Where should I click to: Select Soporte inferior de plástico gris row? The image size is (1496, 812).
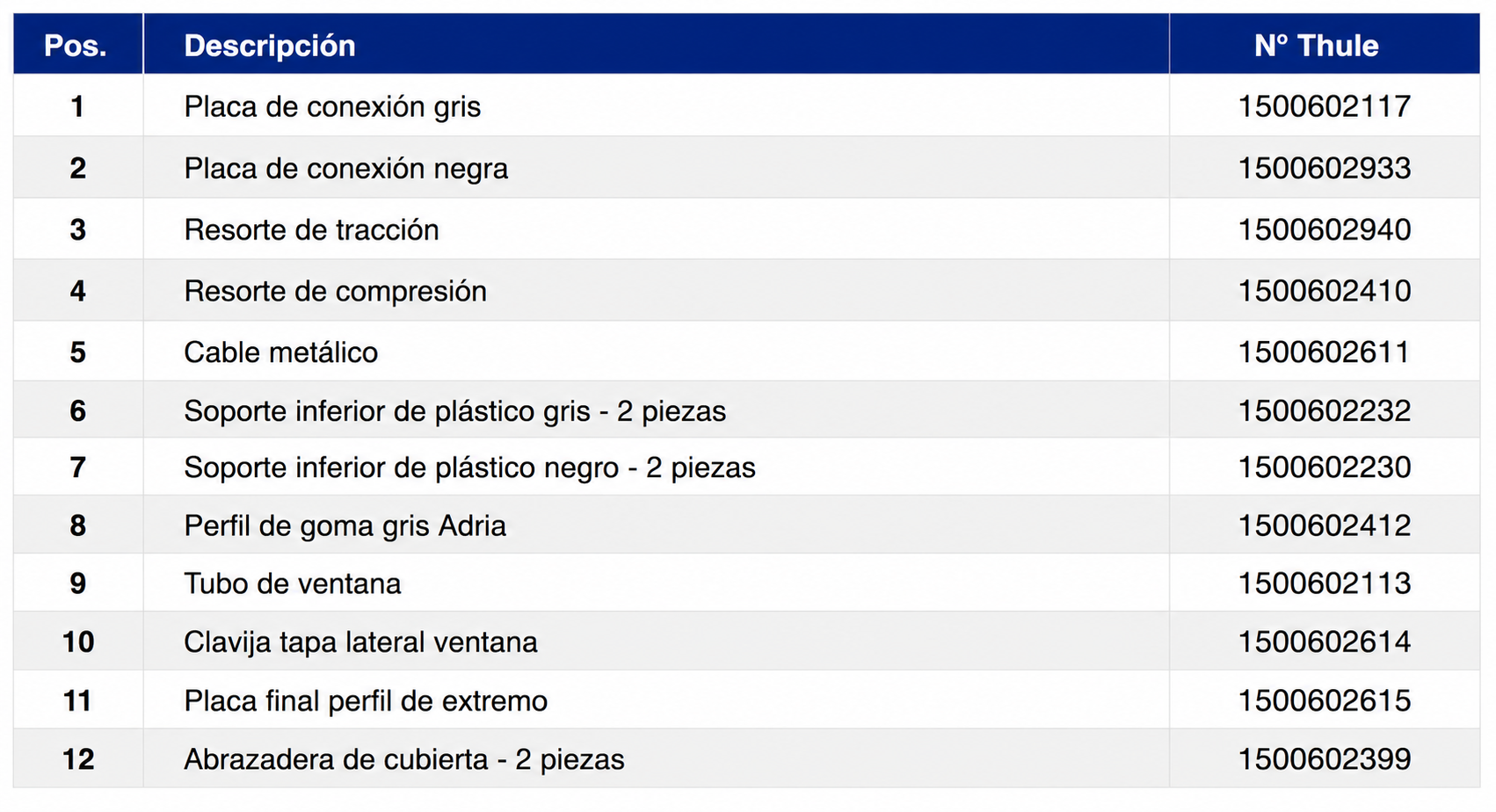coord(746,410)
